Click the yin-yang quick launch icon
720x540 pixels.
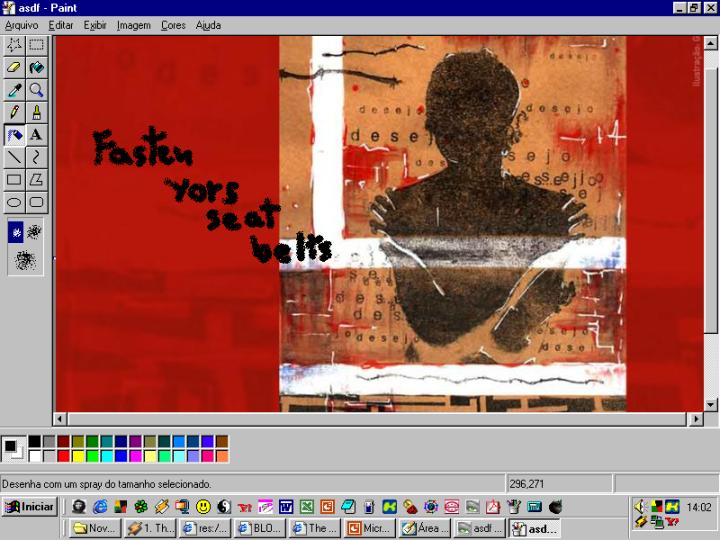(224, 507)
